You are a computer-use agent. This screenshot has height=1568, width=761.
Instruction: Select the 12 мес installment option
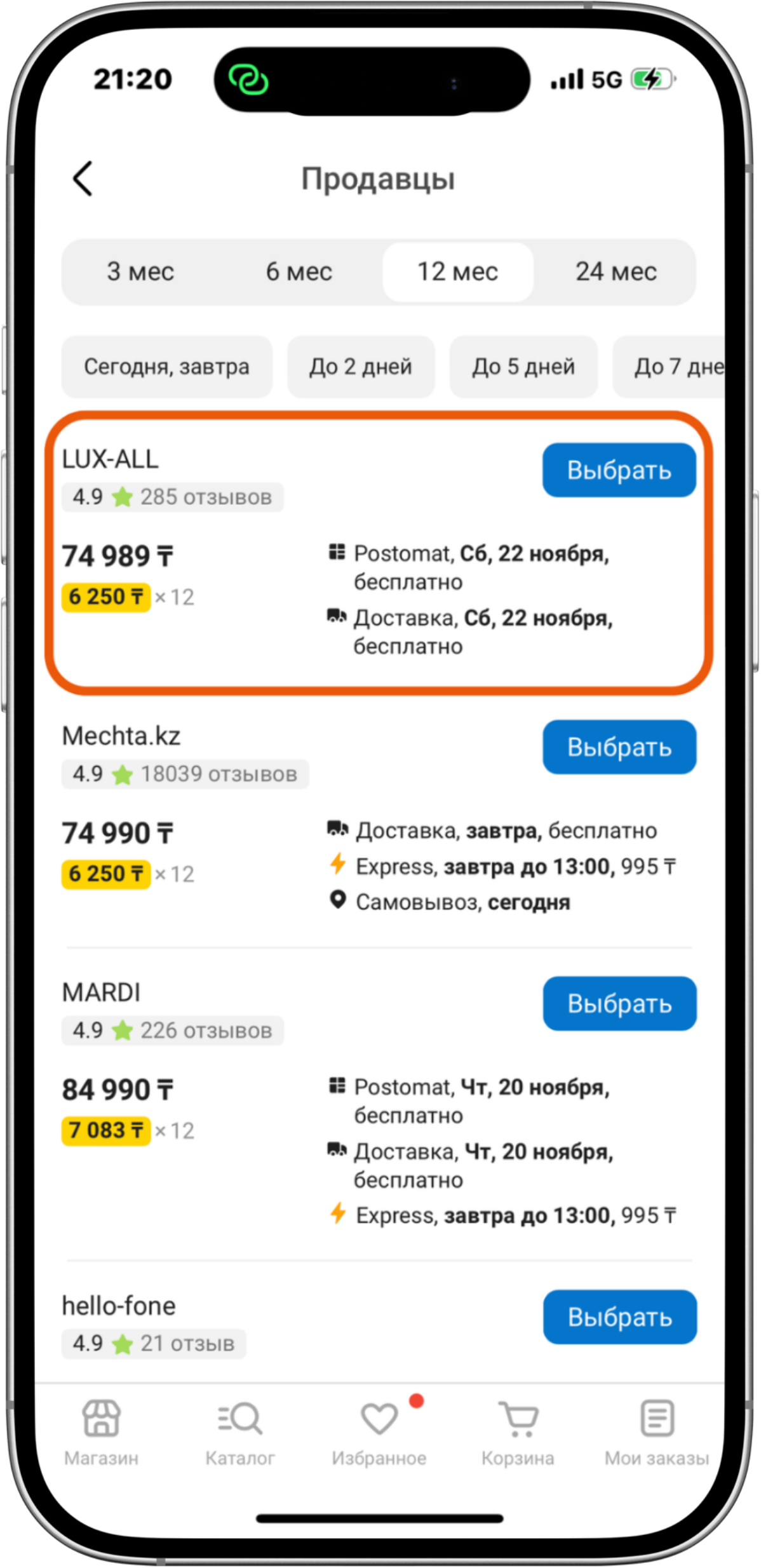(x=457, y=272)
